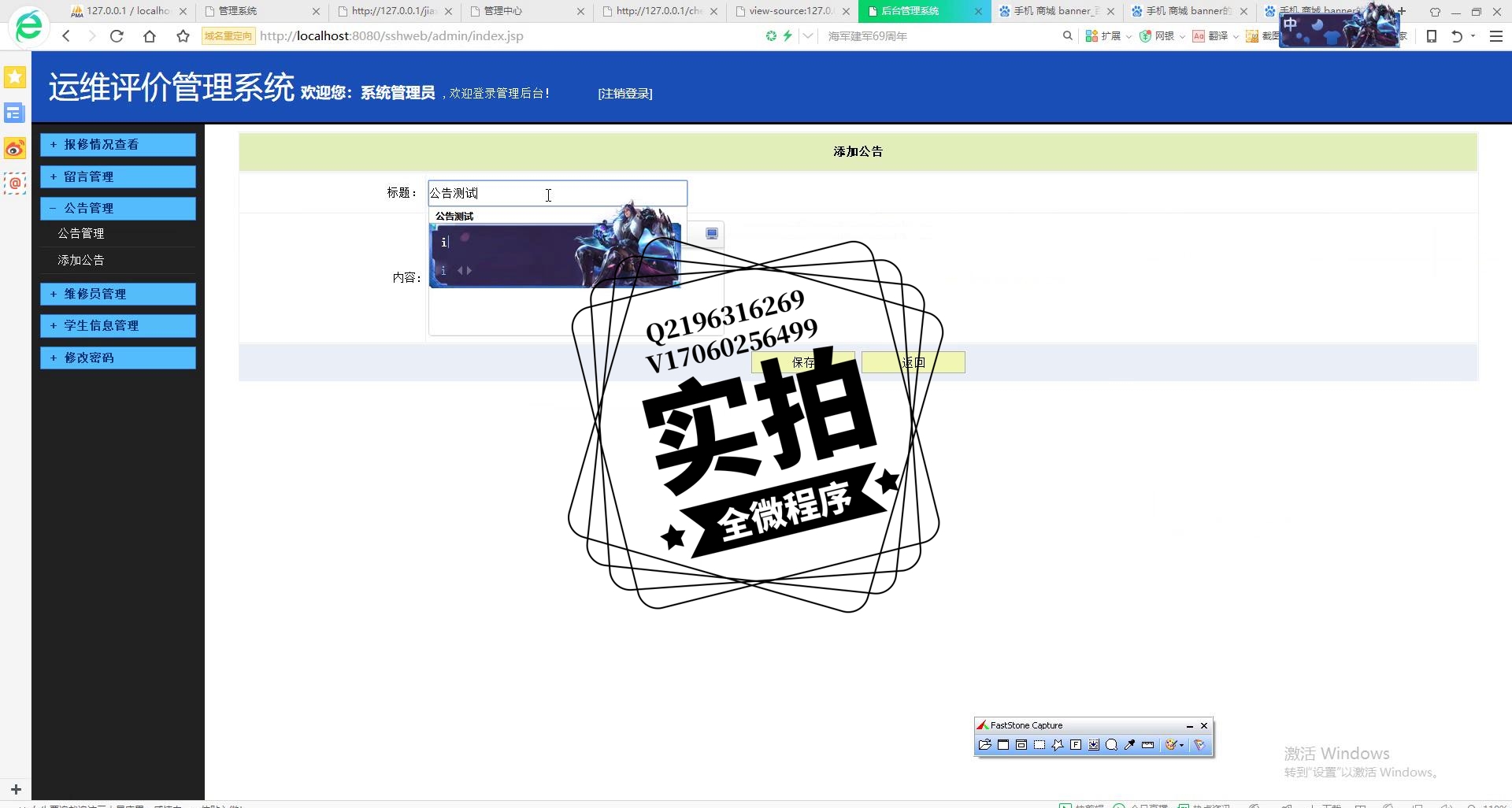Screen dimensions: 1512x808
Task: Click the undo closed tab icon
Action: click(x=1456, y=36)
